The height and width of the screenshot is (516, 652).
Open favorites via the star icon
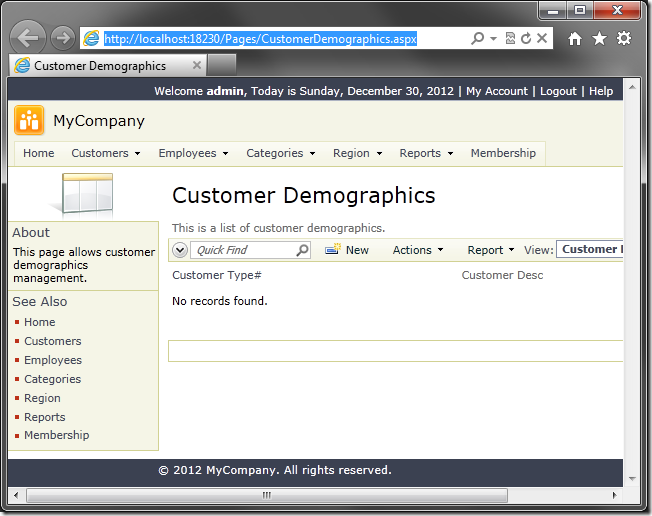(599, 38)
